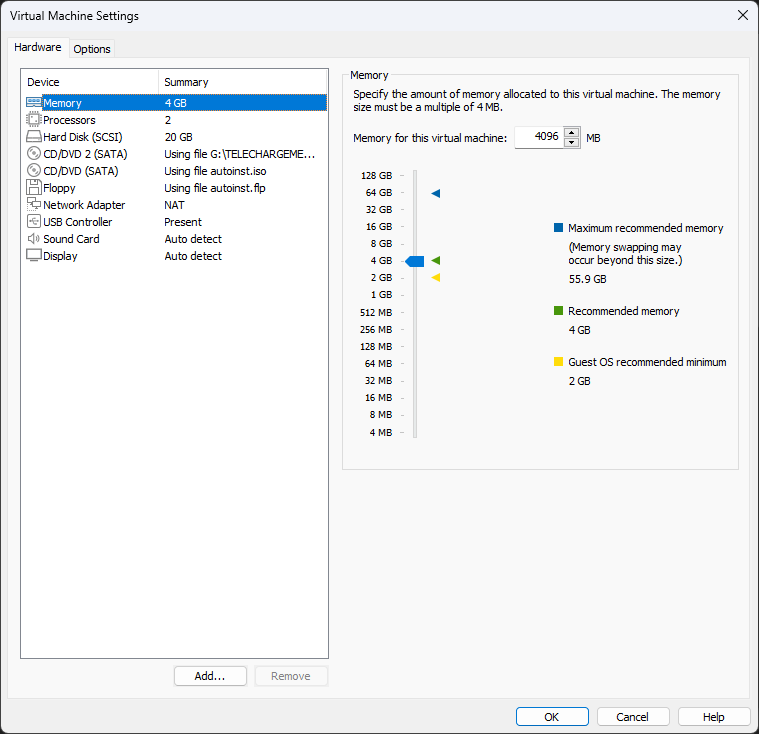Click OK to confirm settings
Viewport: 759px width, 734px height.
[552, 717]
